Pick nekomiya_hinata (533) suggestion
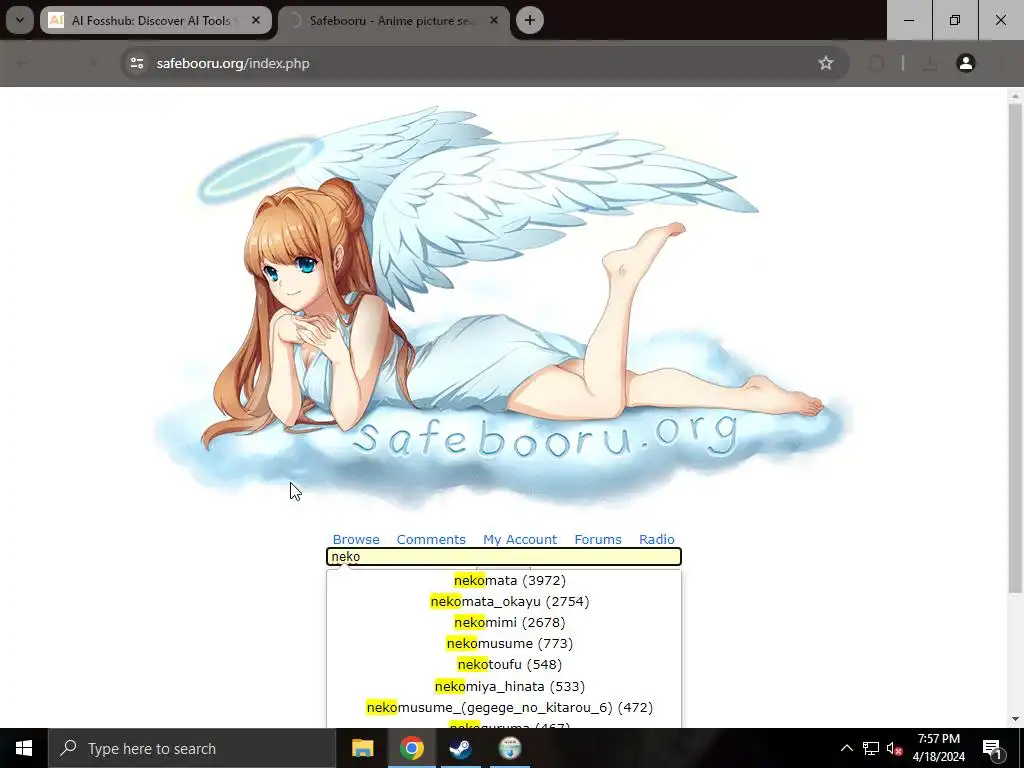This screenshot has width=1024, height=768. (509, 686)
